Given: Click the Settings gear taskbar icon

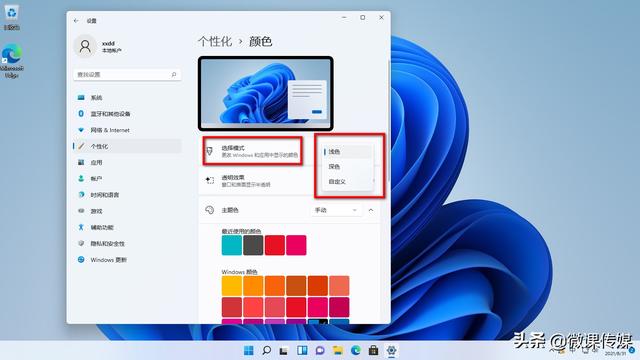Looking at the screenshot, I should pos(391,351).
